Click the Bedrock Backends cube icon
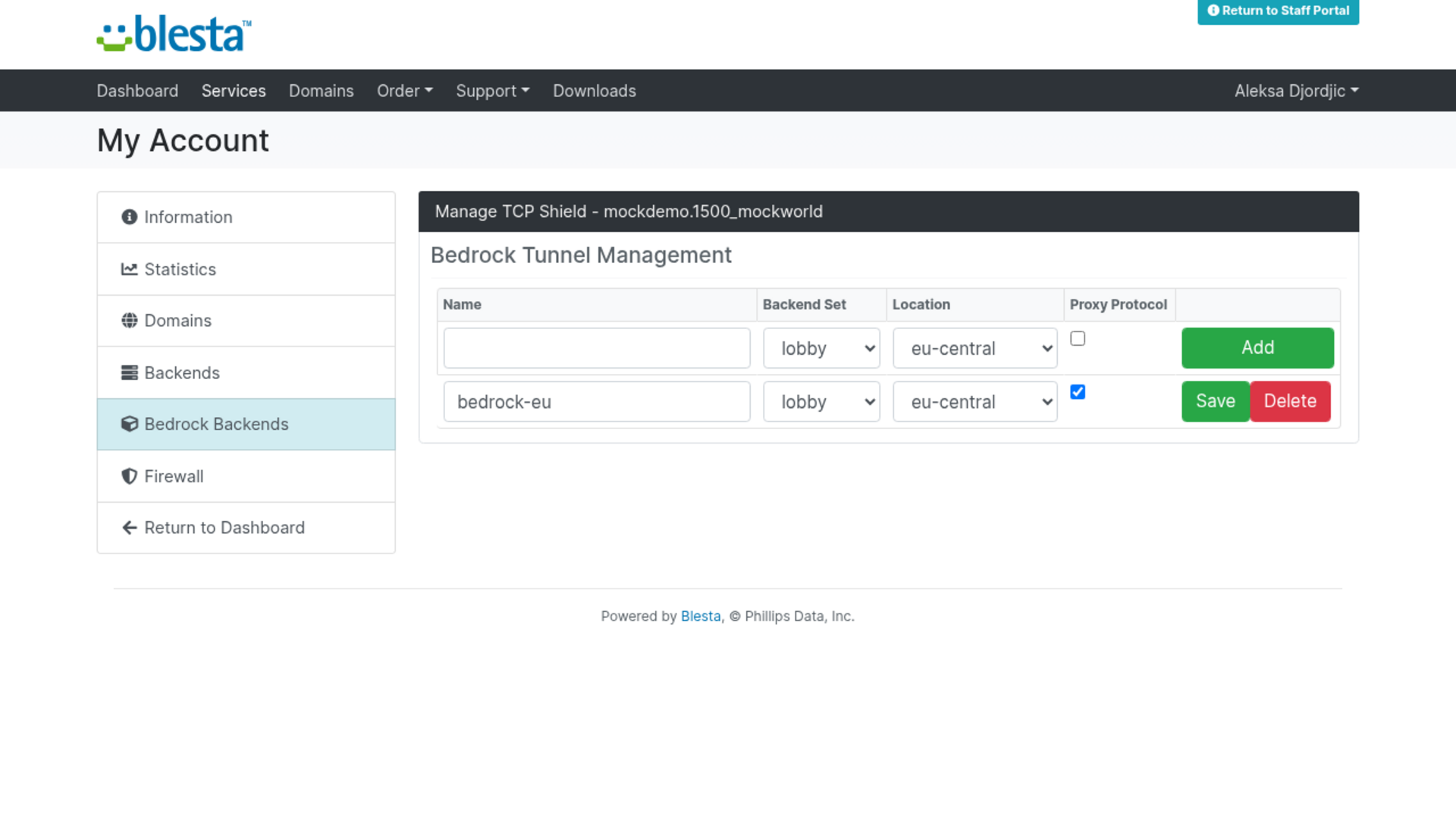 pos(130,424)
